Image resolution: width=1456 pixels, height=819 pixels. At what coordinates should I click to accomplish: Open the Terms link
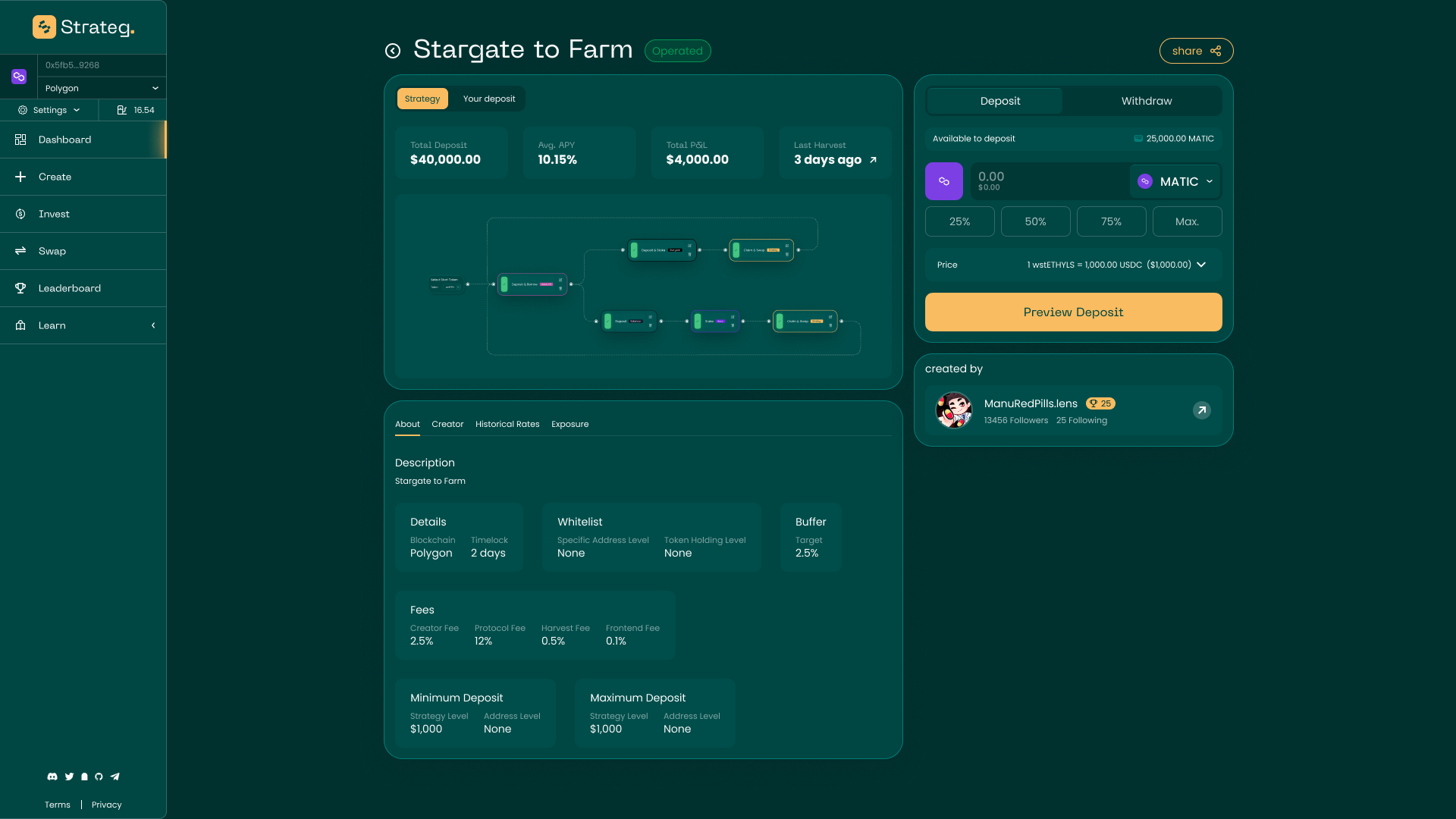(57, 805)
